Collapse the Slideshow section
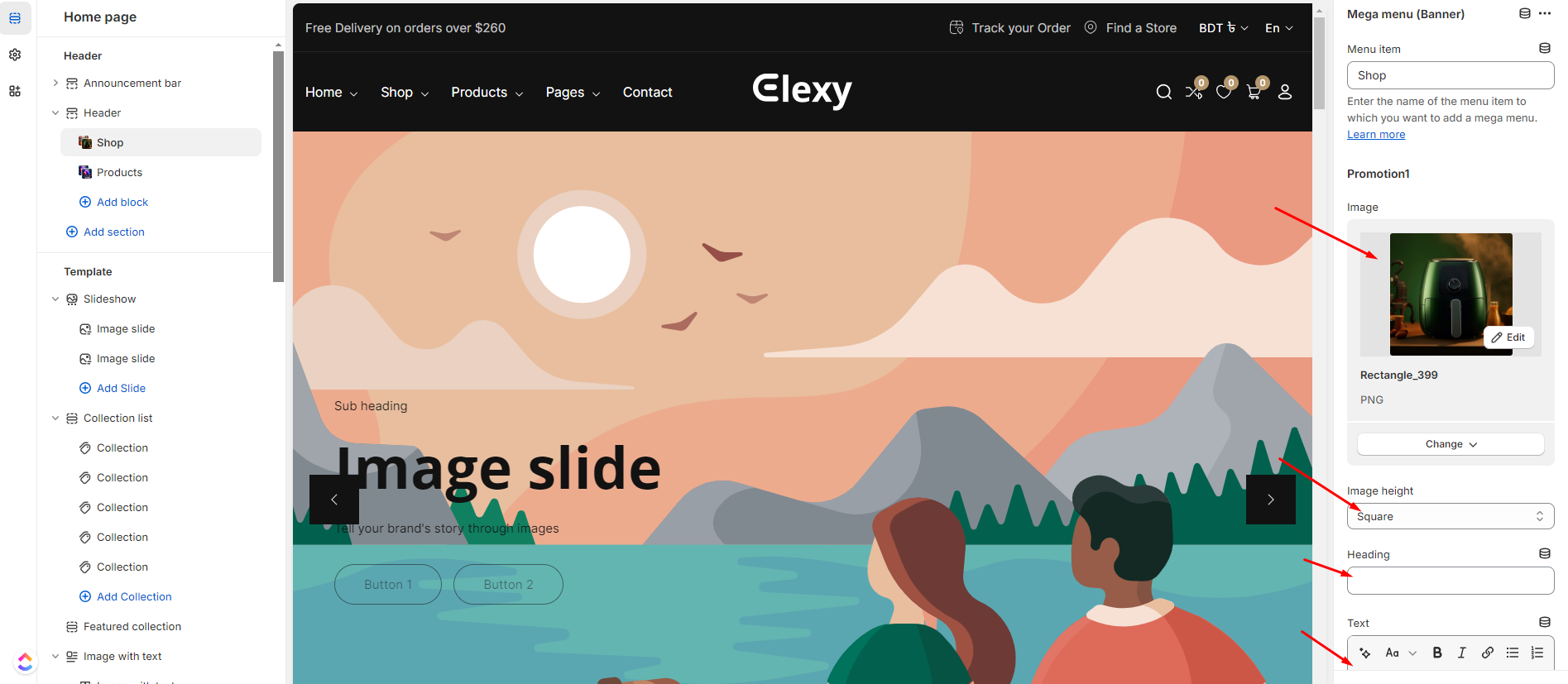The height and width of the screenshot is (684, 1568). (55, 299)
